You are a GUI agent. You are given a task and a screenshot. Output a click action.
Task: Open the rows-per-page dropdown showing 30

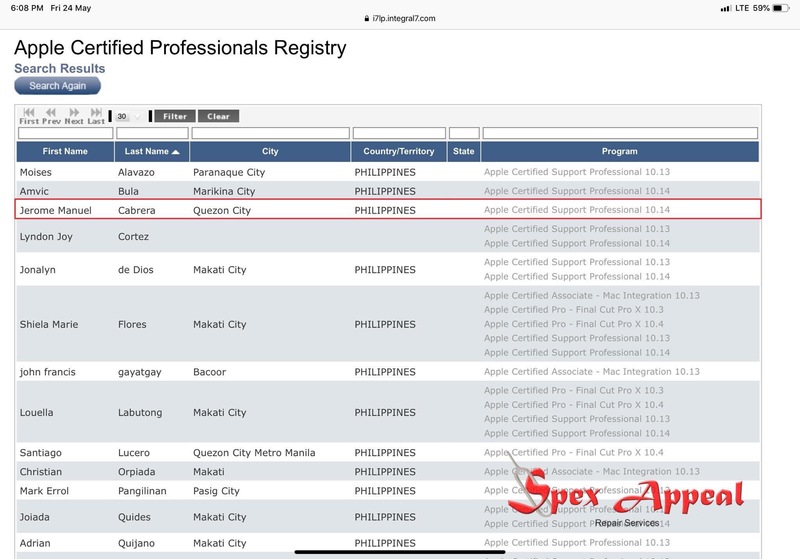click(128, 116)
